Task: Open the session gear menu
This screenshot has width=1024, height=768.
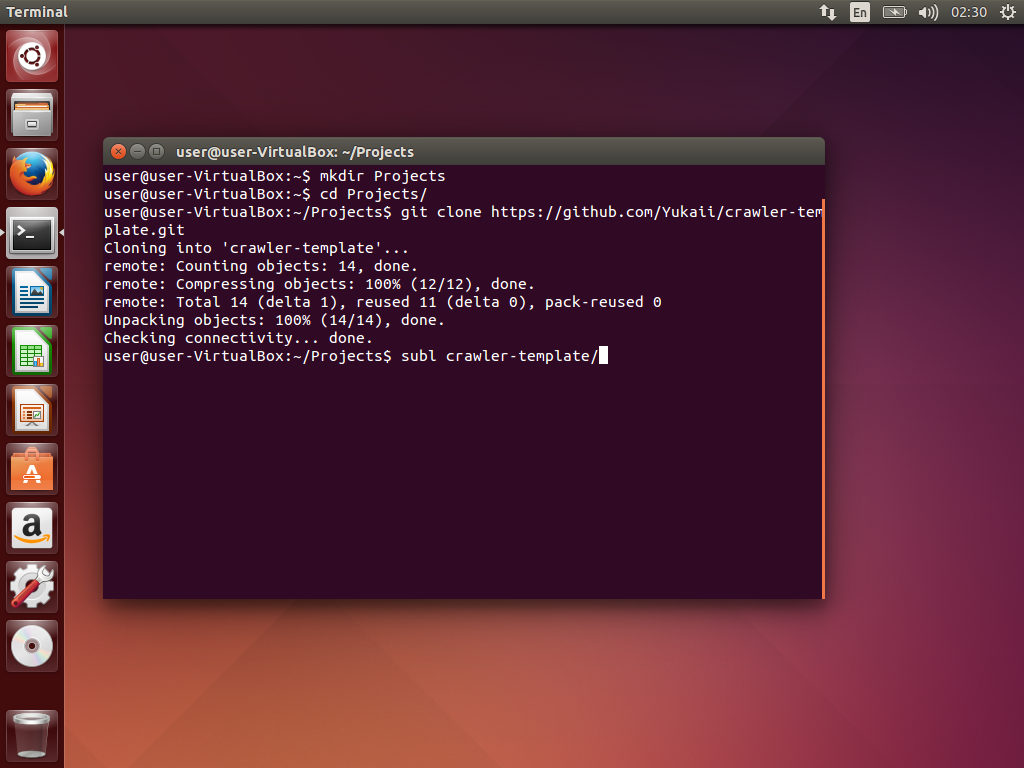Action: 1008,12
